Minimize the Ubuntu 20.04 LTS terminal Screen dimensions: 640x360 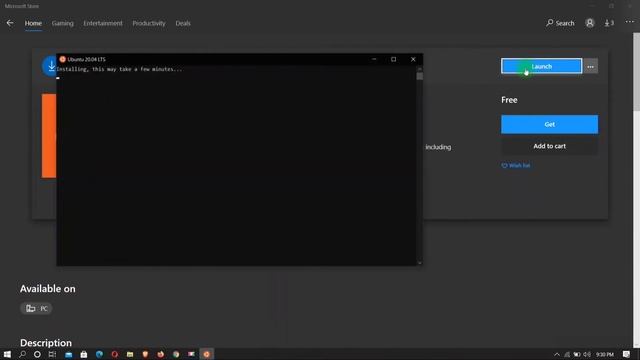point(374,59)
